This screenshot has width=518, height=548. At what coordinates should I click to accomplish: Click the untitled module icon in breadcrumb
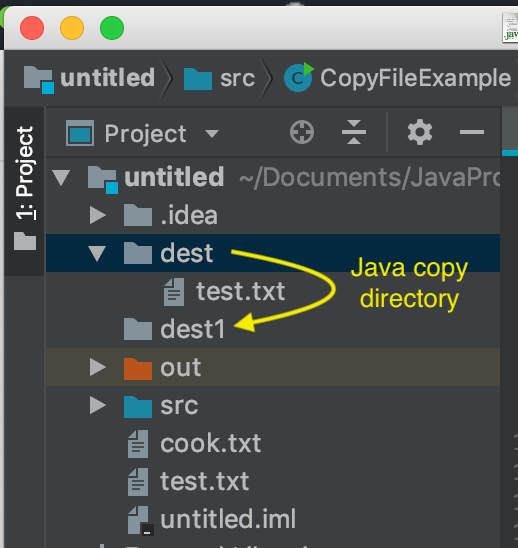(x=39, y=80)
